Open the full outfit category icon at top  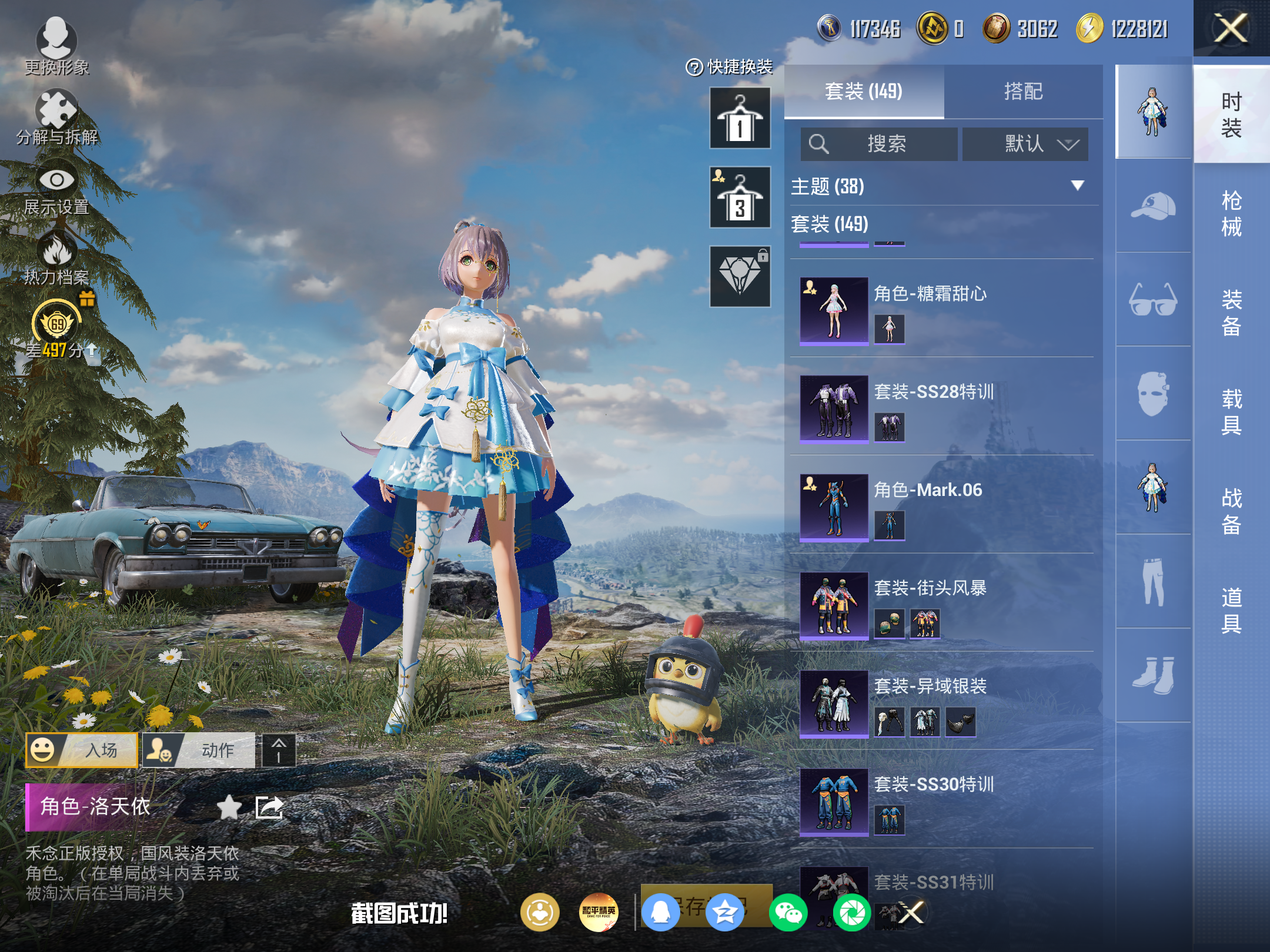(x=1153, y=112)
